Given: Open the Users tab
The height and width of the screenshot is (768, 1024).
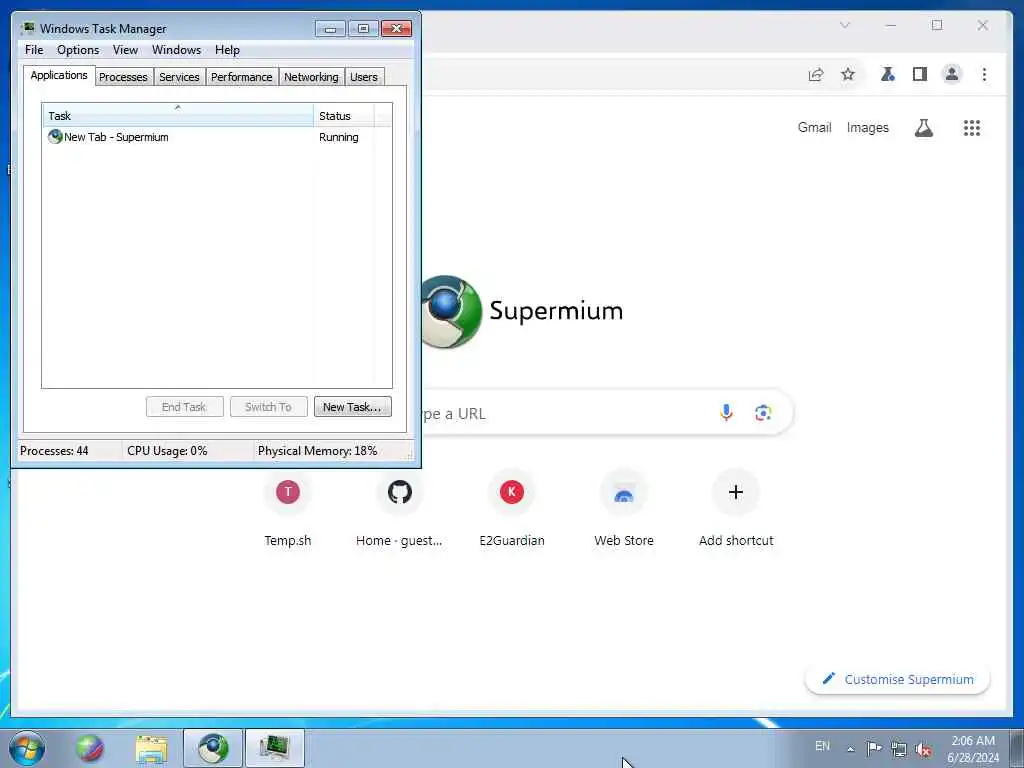Looking at the screenshot, I should point(364,77).
